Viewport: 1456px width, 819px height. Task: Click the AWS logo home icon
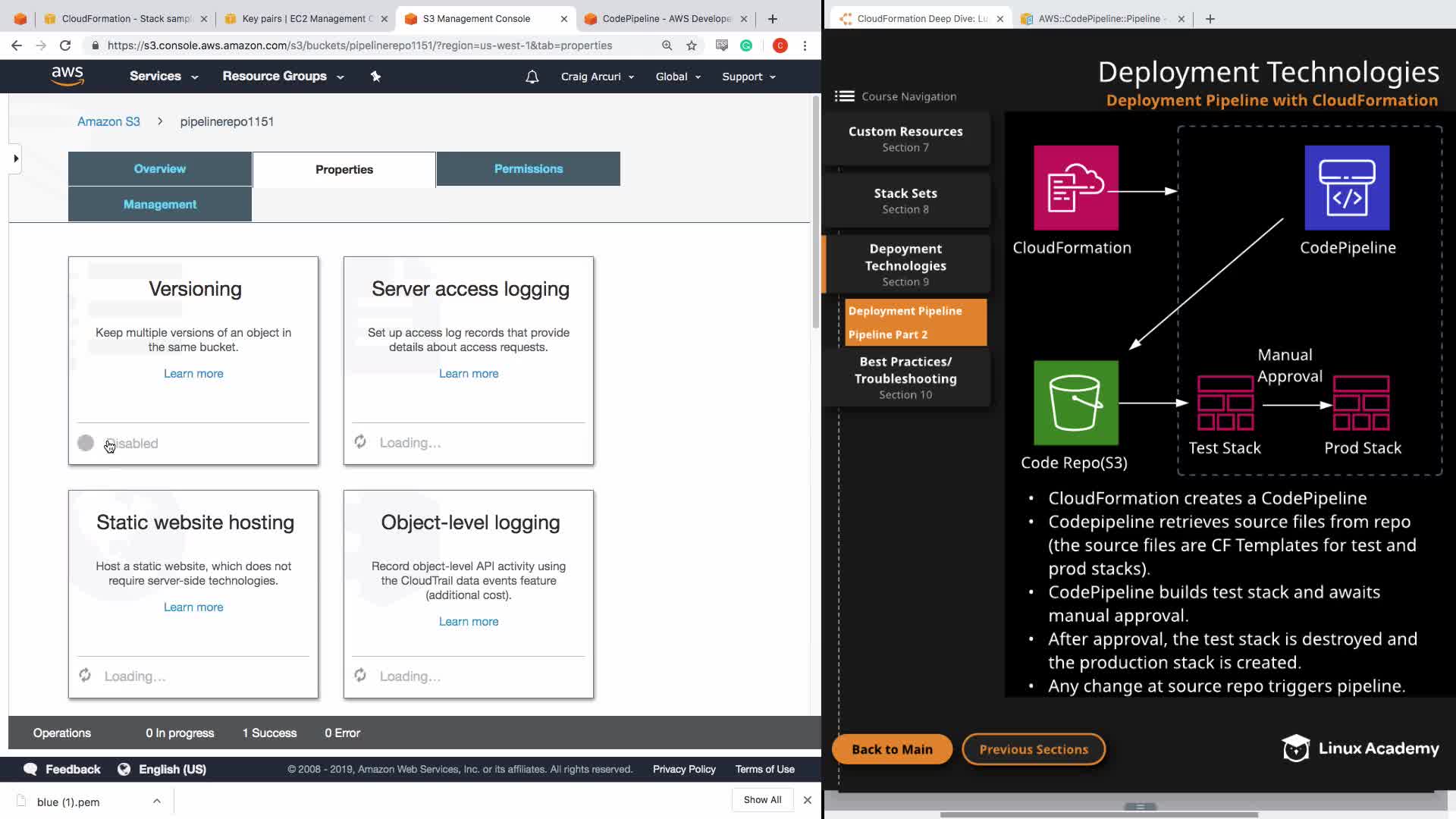(x=67, y=76)
